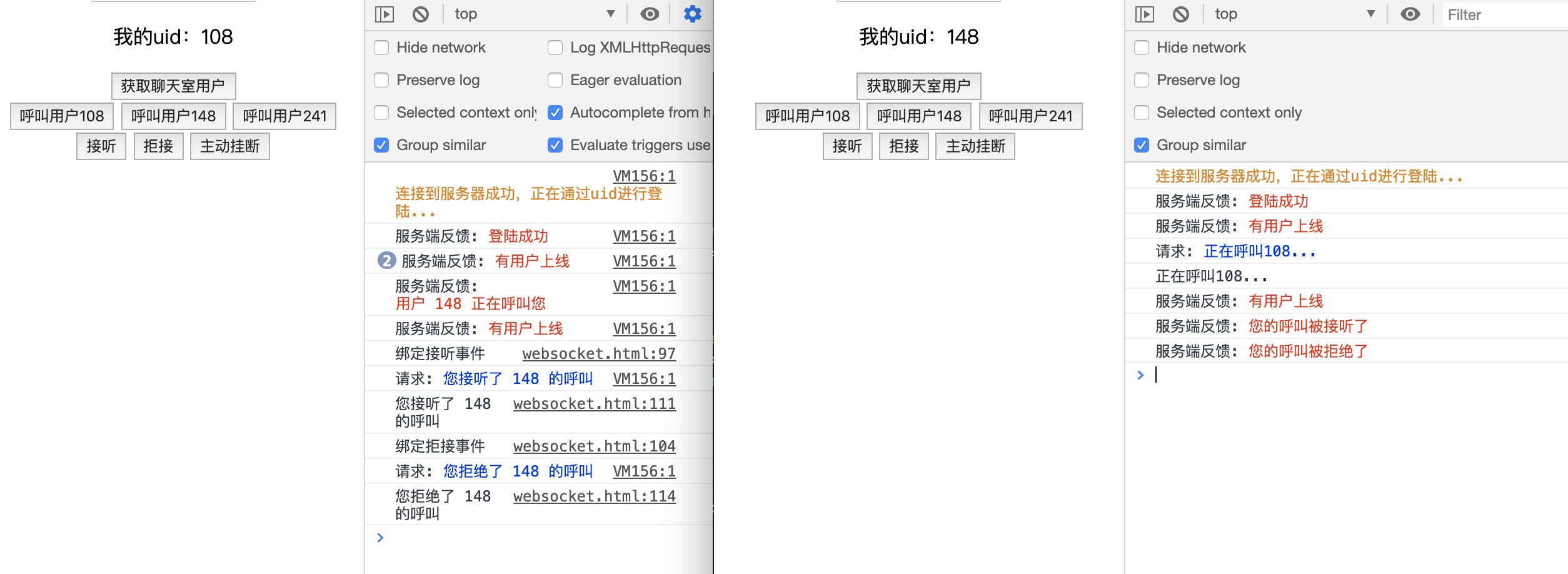Uncheck Autocomplete from history checkbox
Viewport: 1568px width, 574px height.
pos(555,113)
